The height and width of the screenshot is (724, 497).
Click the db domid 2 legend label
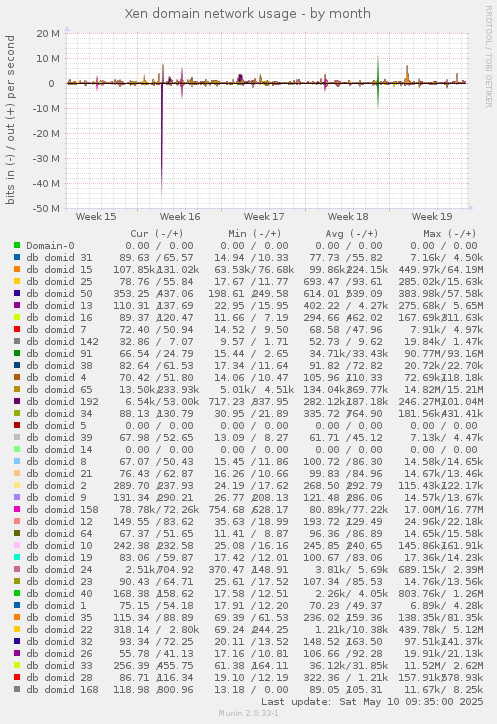[56, 486]
